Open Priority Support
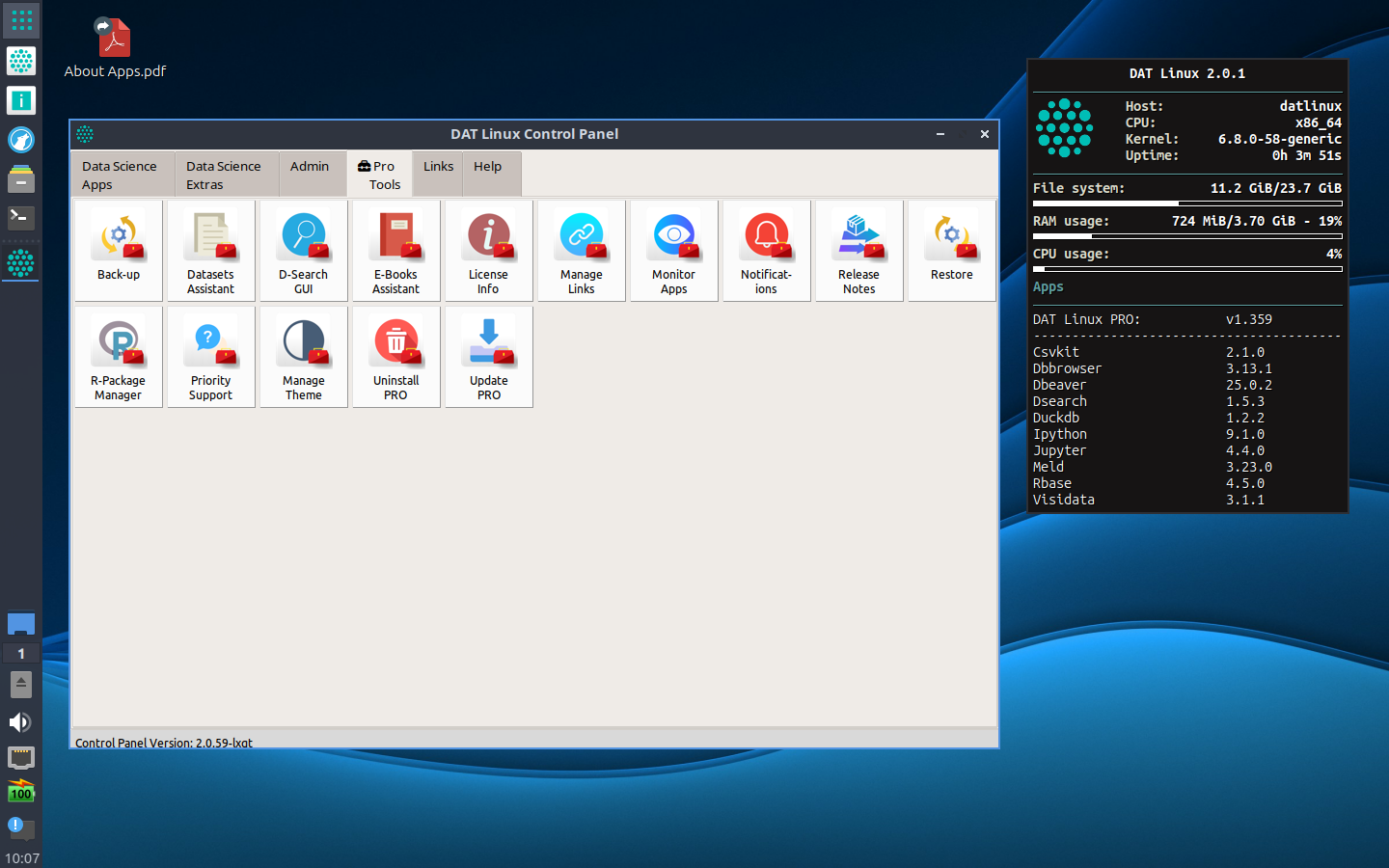The image size is (1389, 868). 210,357
